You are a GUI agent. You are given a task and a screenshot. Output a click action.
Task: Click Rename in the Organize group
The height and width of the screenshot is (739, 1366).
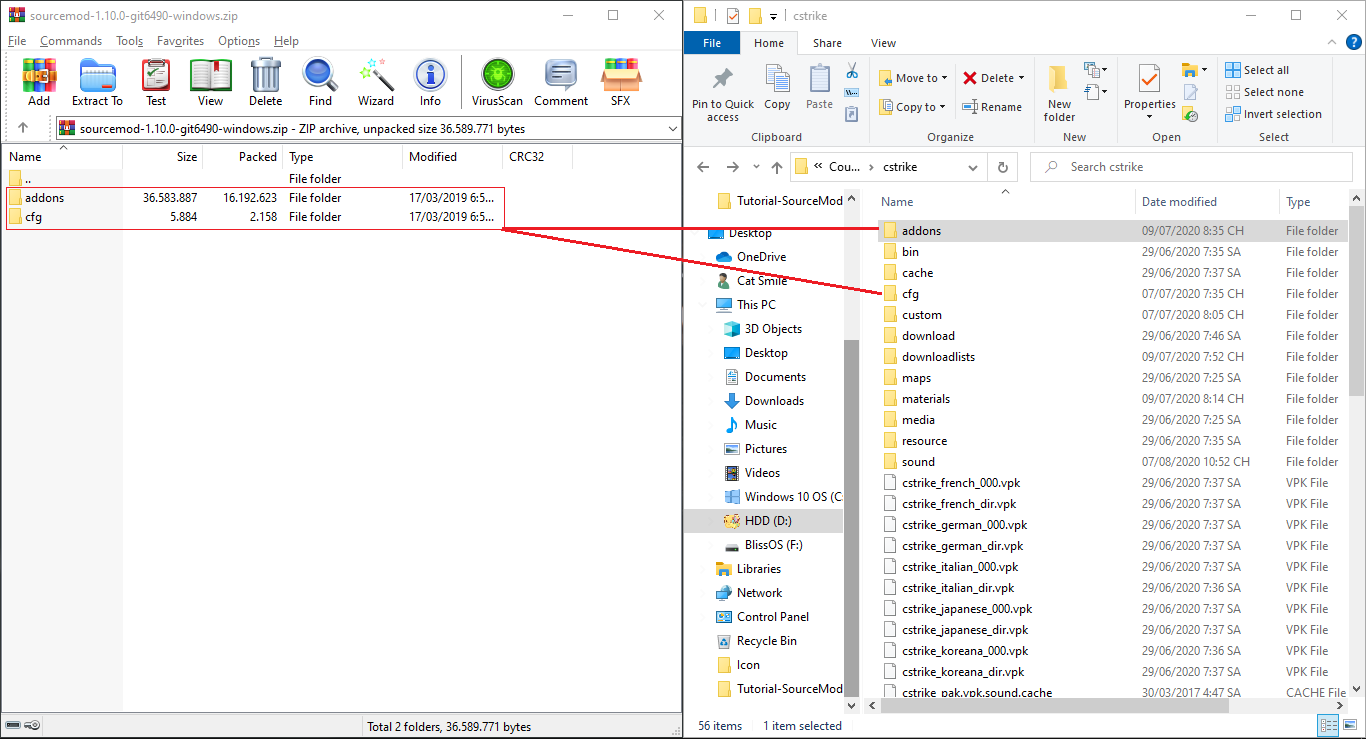992,107
